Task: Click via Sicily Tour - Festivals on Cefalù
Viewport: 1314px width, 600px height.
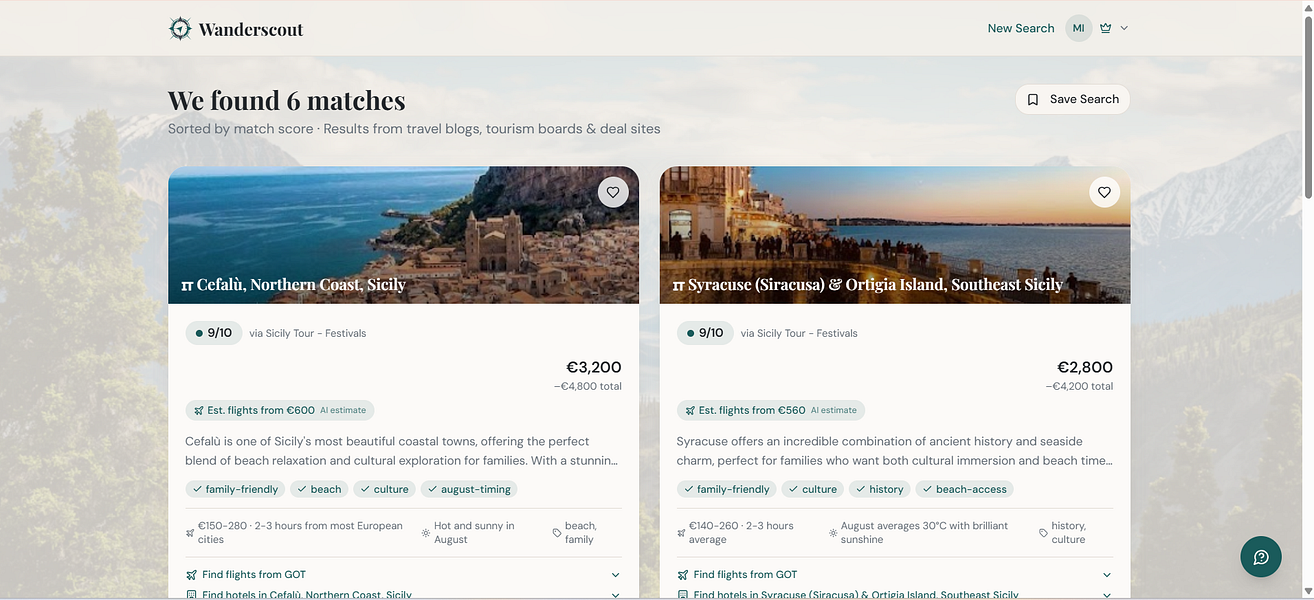Action: [x=308, y=333]
